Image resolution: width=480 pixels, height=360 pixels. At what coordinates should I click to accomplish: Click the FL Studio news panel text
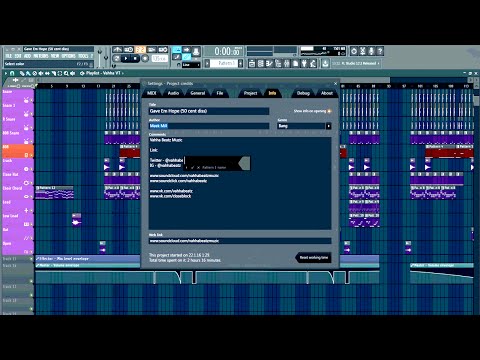[357, 63]
